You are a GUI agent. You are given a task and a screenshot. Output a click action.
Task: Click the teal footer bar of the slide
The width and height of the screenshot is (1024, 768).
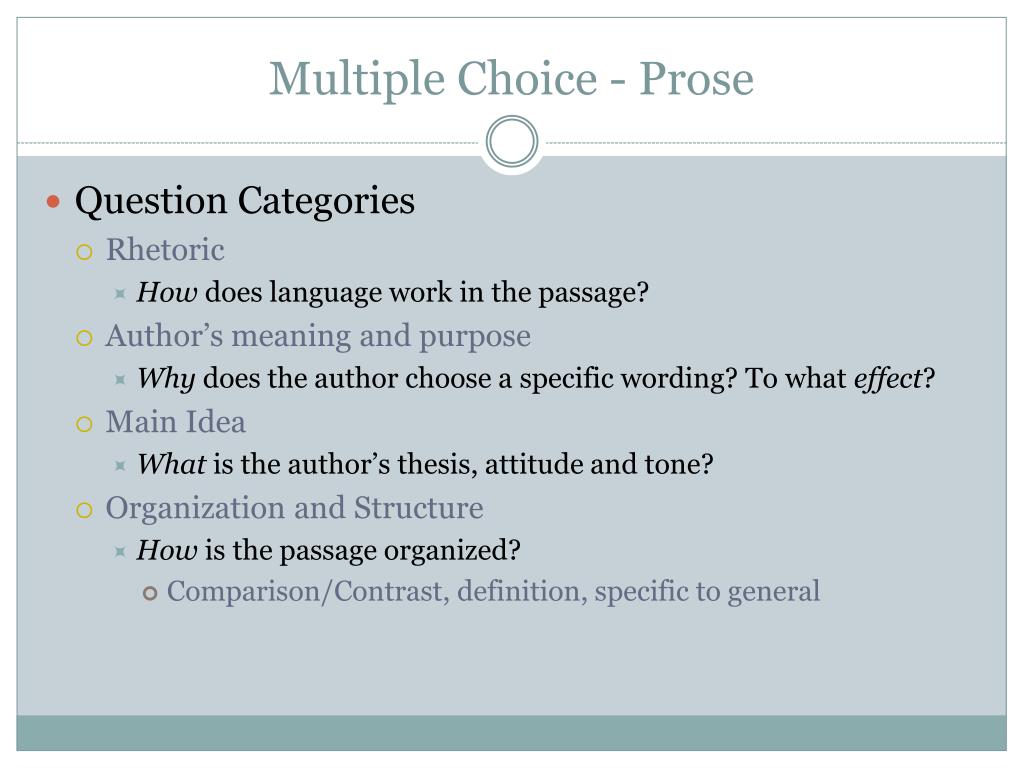pos(512,733)
